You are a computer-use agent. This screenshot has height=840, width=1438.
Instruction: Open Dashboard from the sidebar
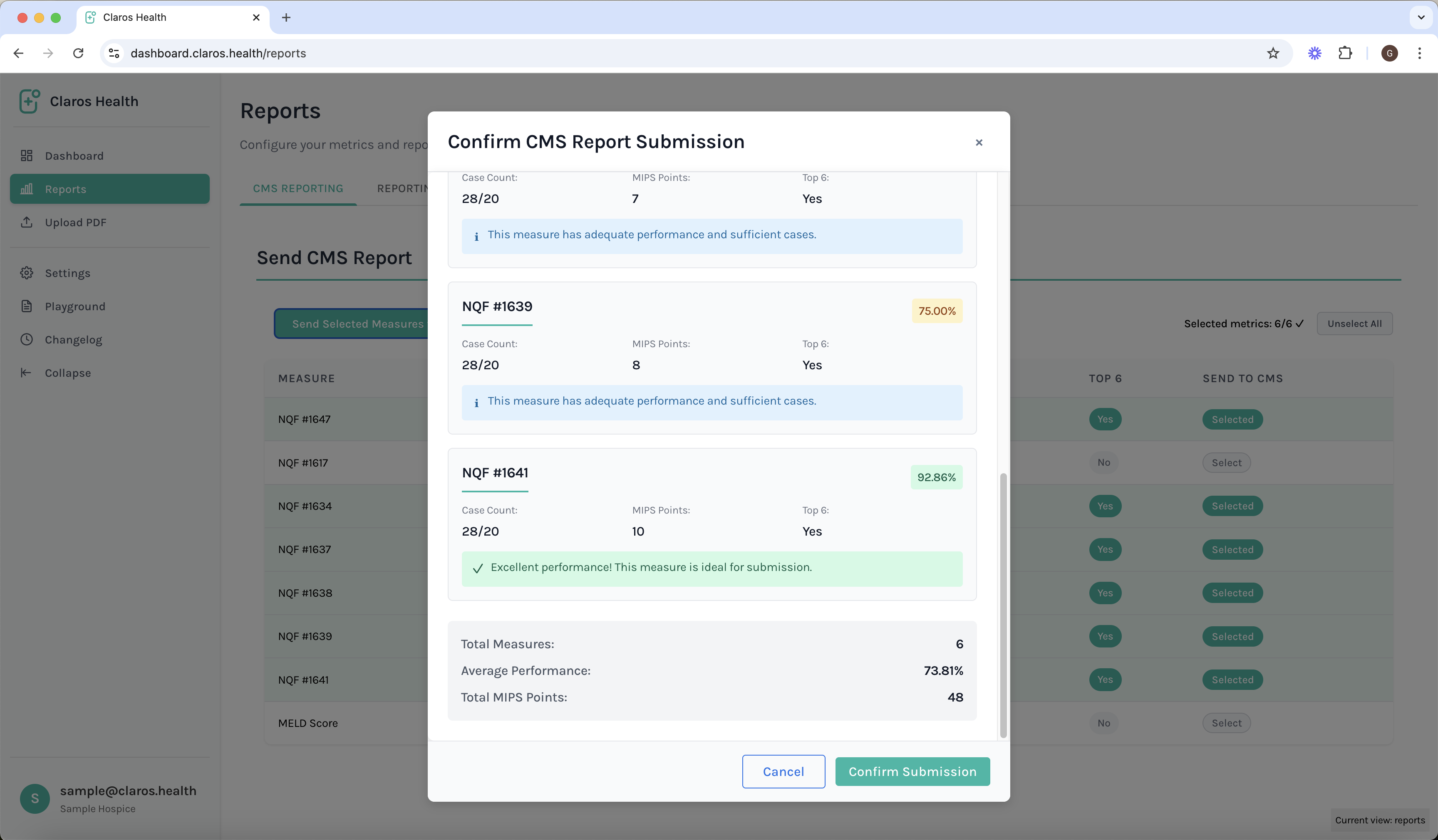(x=74, y=156)
